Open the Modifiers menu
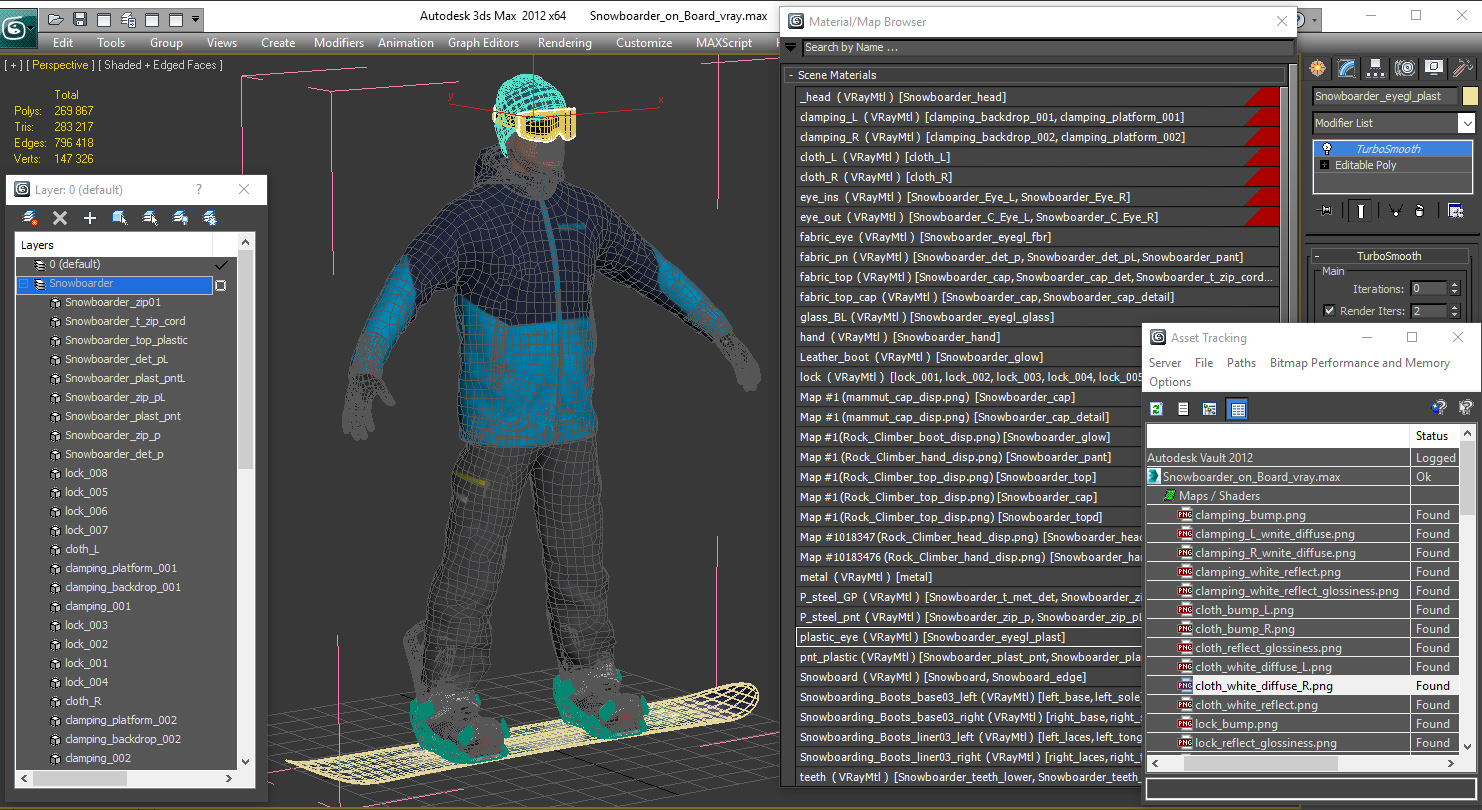The width and height of the screenshot is (1482, 810). (339, 43)
